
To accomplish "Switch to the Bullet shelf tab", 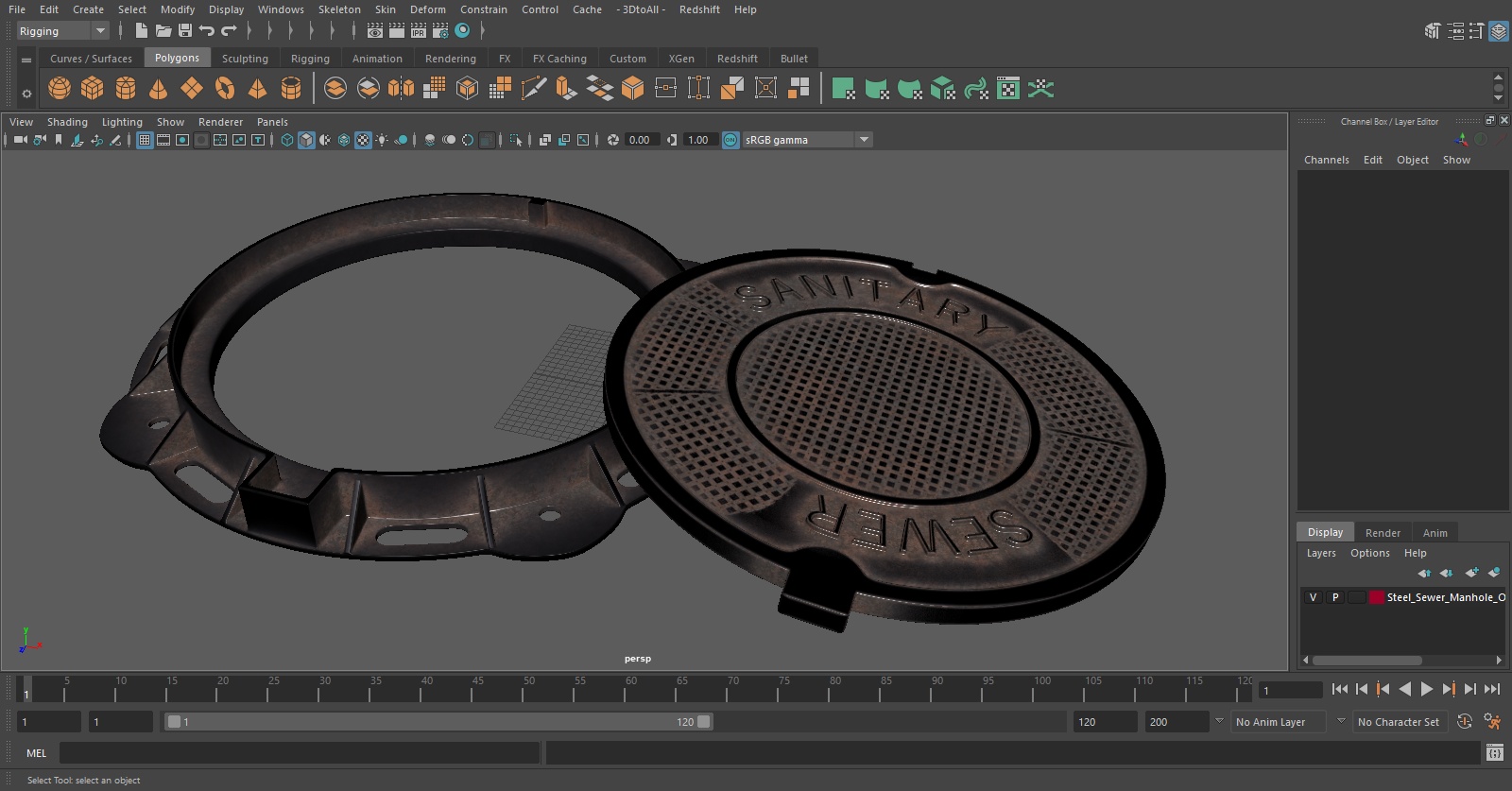I will coord(794,59).
